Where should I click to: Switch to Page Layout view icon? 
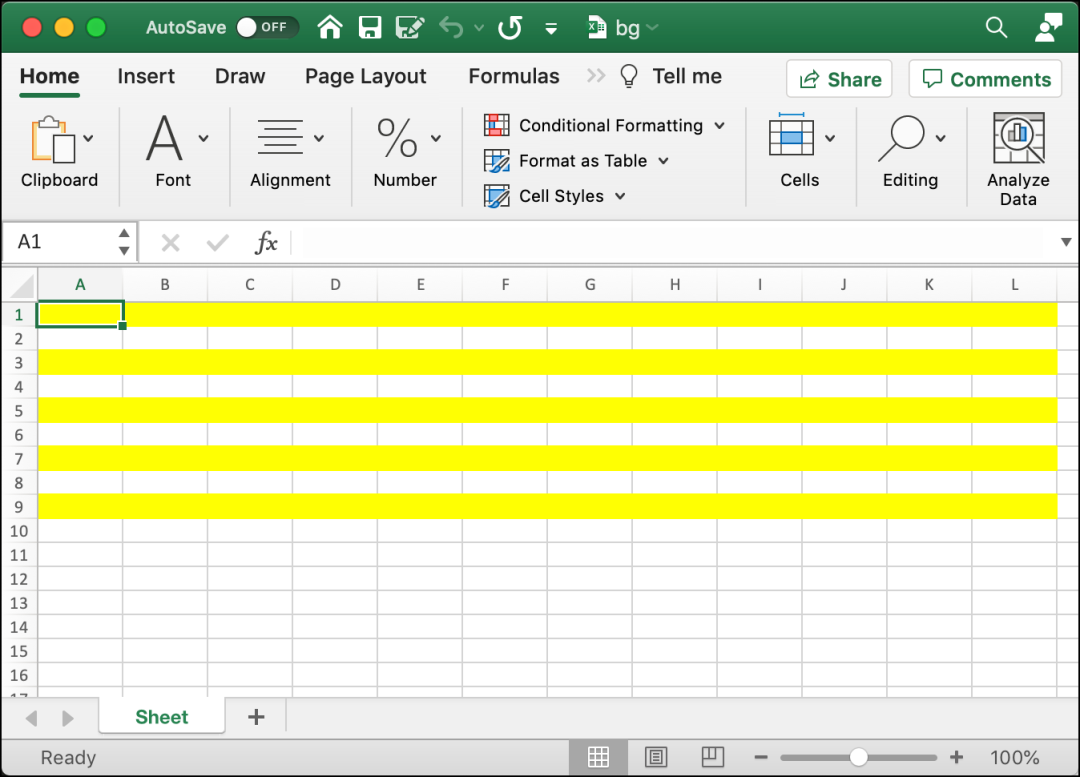coord(656,758)
